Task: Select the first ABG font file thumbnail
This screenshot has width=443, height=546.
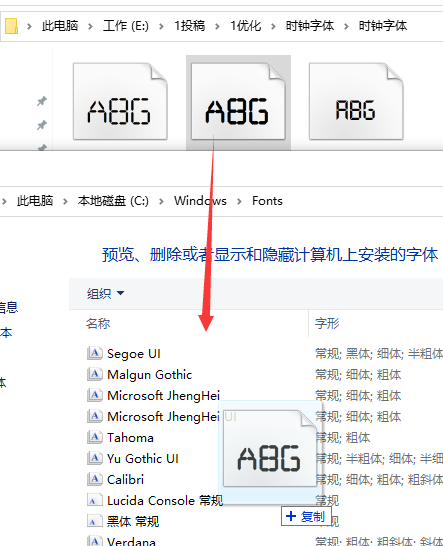Action: [x=120, y=102]
